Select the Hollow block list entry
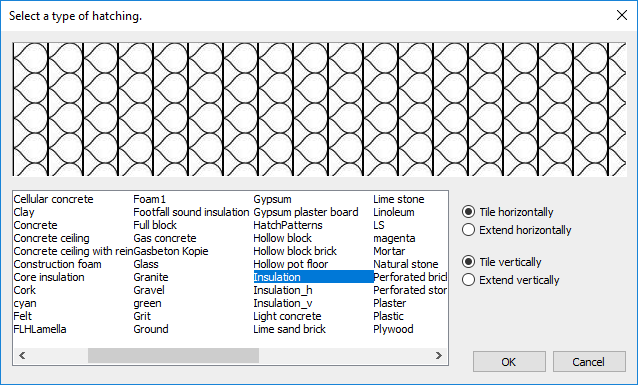 click(282, 238)
